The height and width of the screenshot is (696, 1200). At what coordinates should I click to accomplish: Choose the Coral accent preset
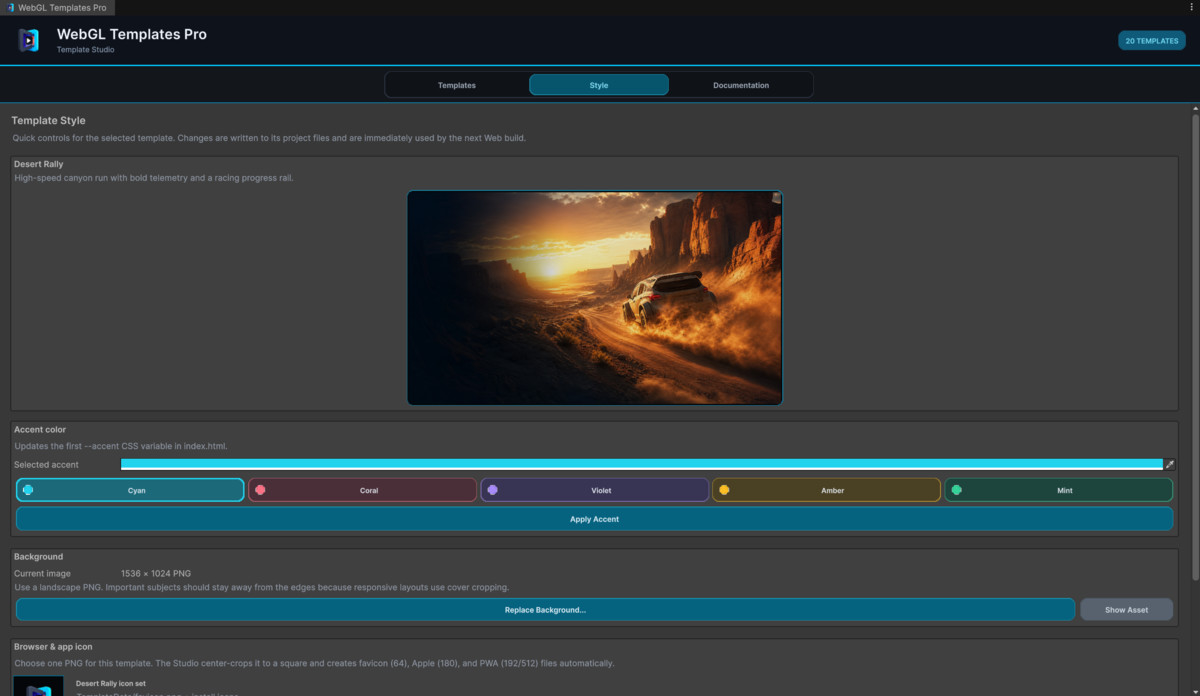[362, 490]
